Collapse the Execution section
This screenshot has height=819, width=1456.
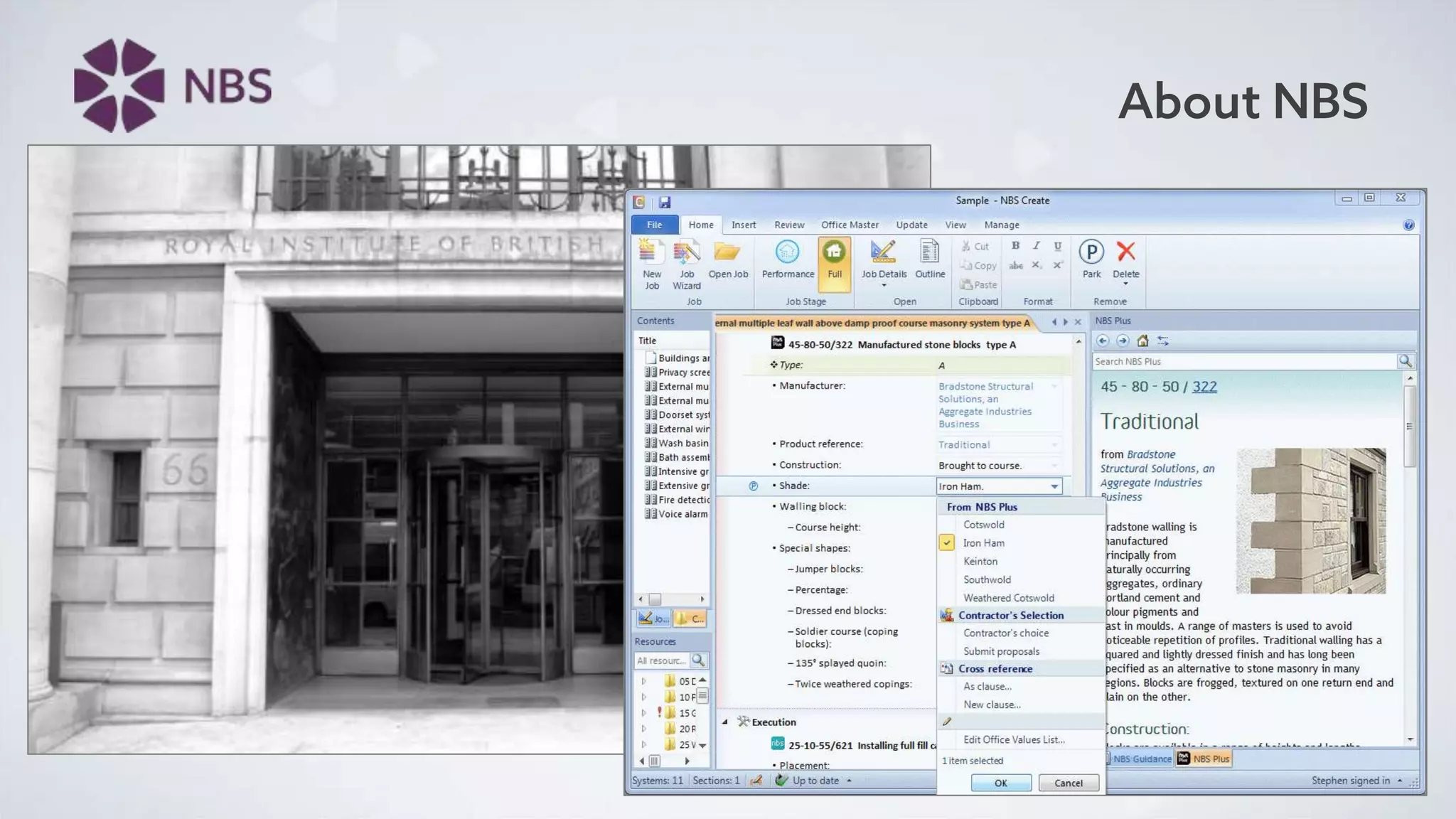tap(725, 722)
